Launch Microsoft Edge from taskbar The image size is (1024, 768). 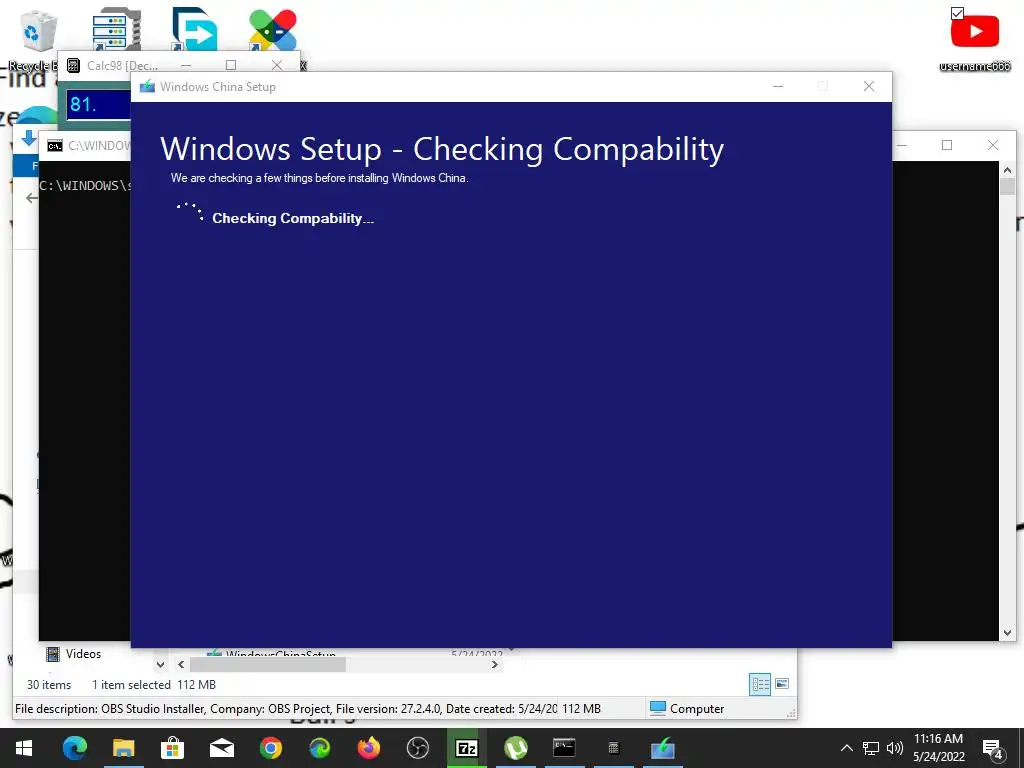click(x=74, y=748)
